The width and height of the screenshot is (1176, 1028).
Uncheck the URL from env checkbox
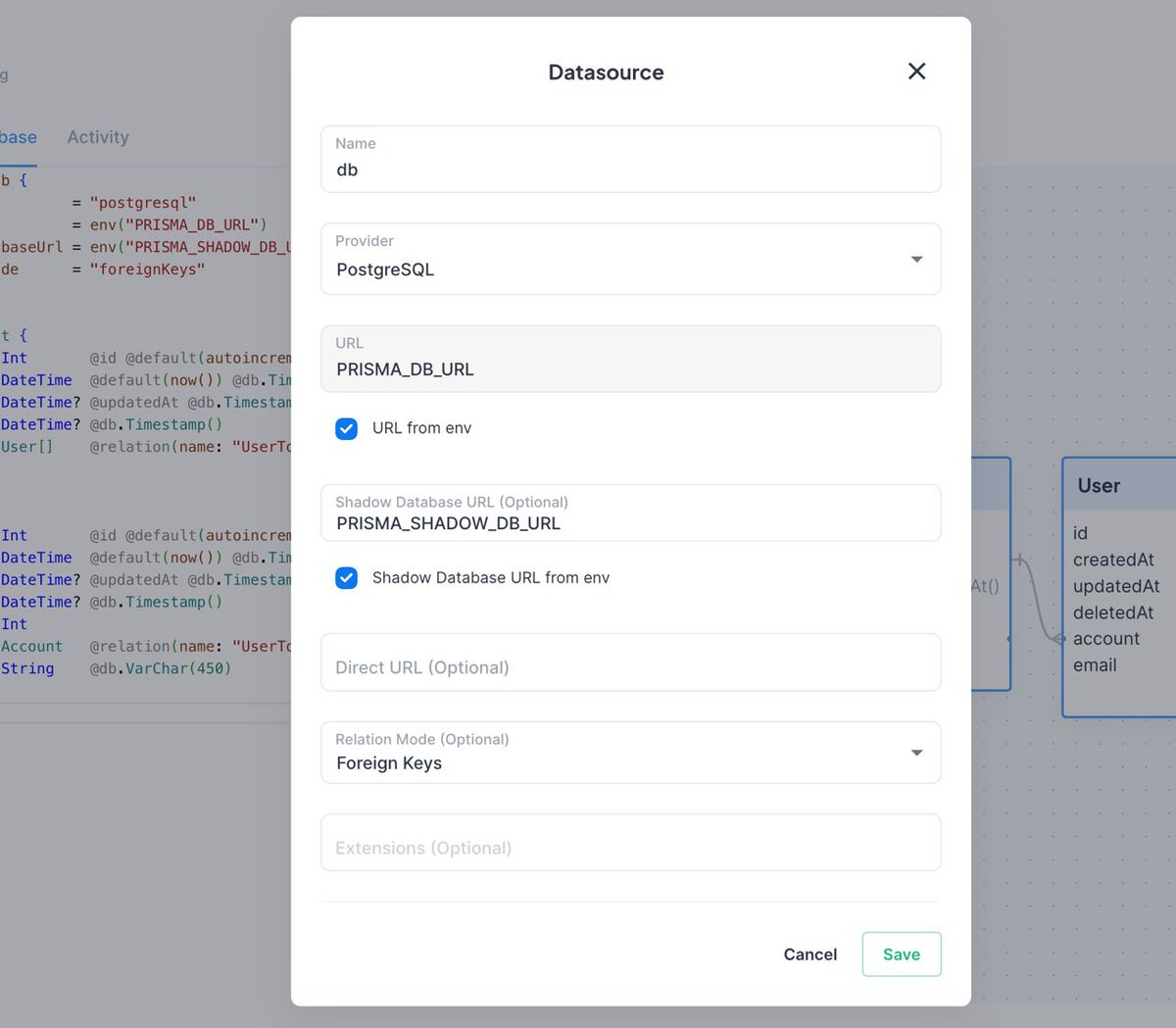346,428
